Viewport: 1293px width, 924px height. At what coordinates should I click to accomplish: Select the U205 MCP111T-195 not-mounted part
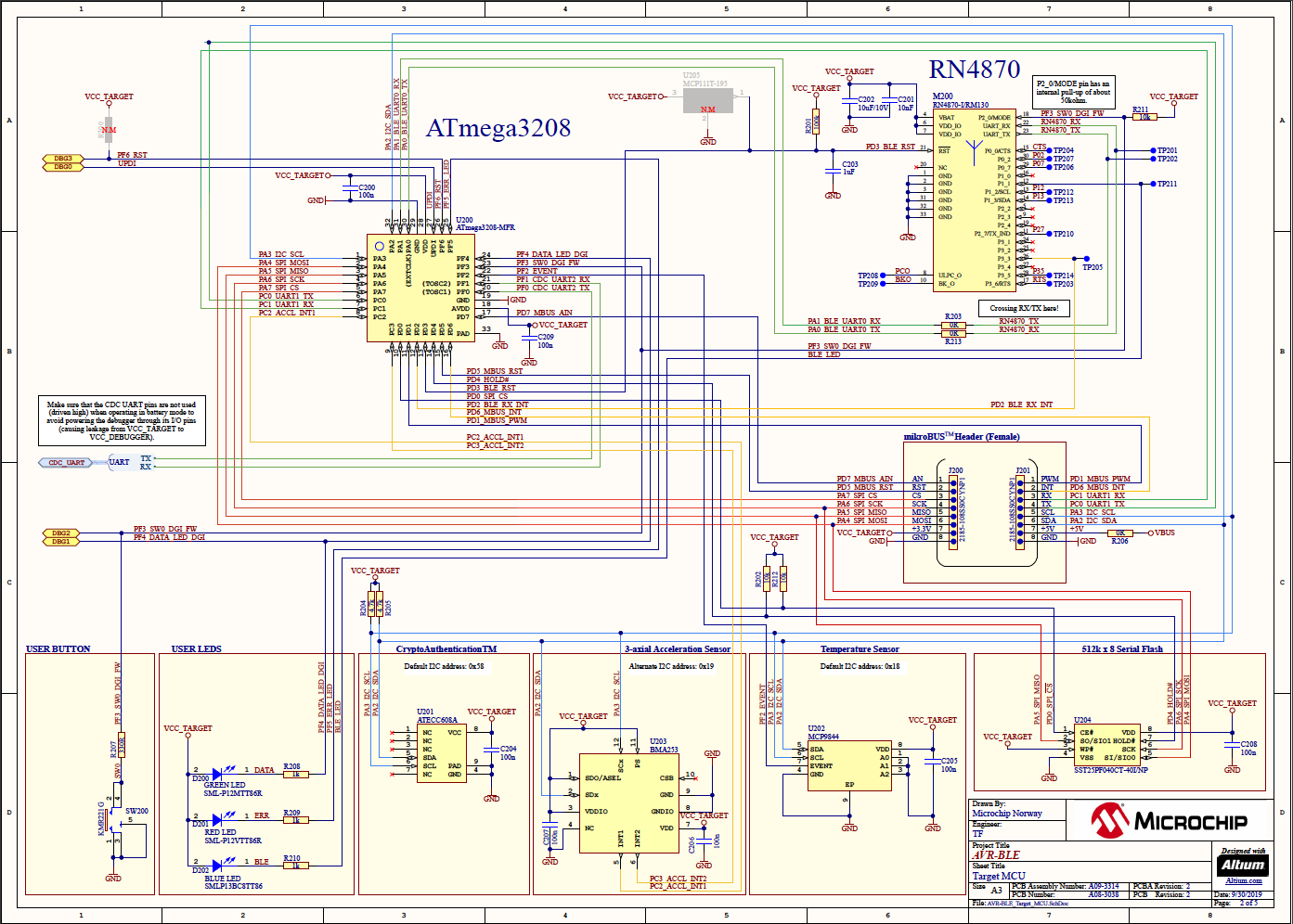point(708,100)
